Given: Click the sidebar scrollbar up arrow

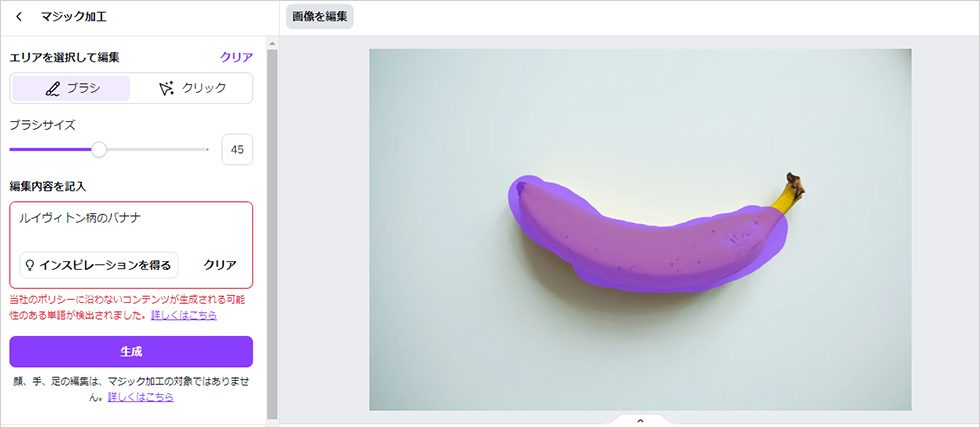Looking at the screenshot, I should coord(272,43).
